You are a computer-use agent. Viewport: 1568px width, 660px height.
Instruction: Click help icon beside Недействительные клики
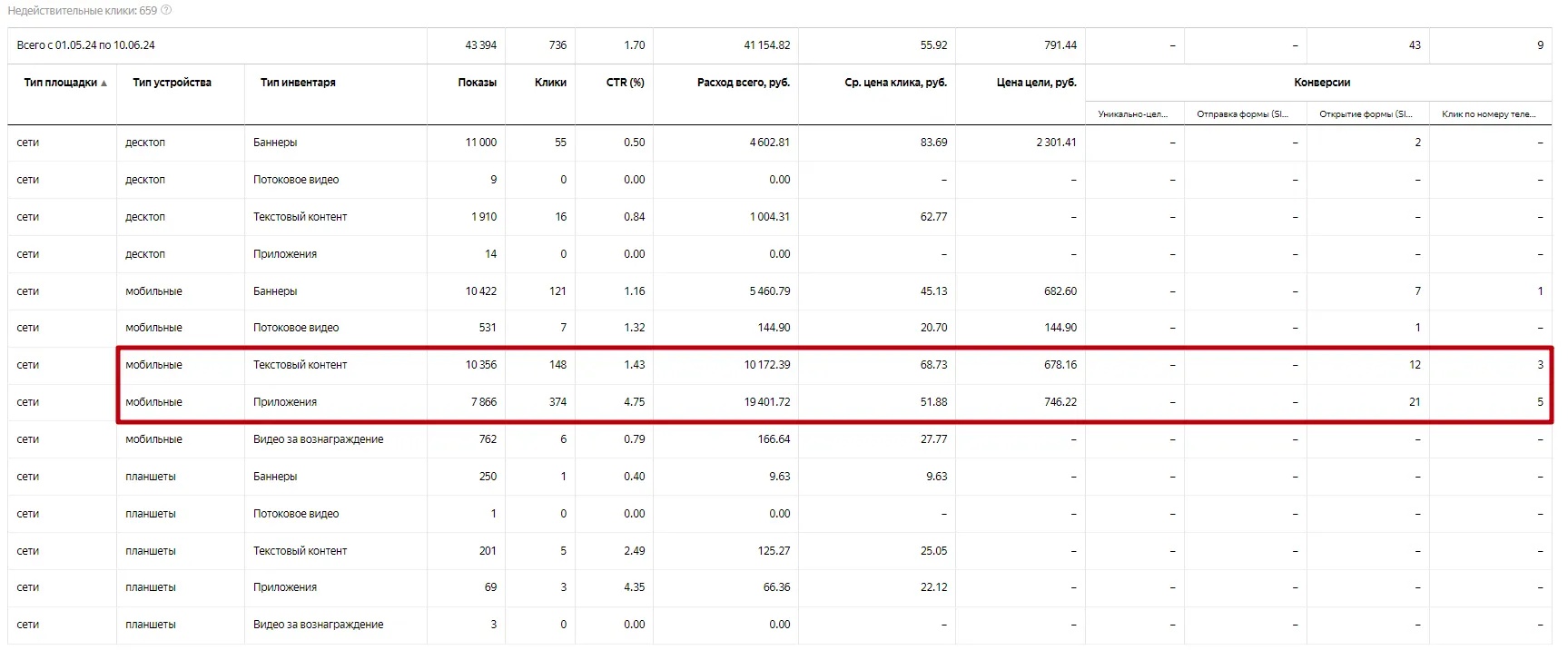[166, 11]
